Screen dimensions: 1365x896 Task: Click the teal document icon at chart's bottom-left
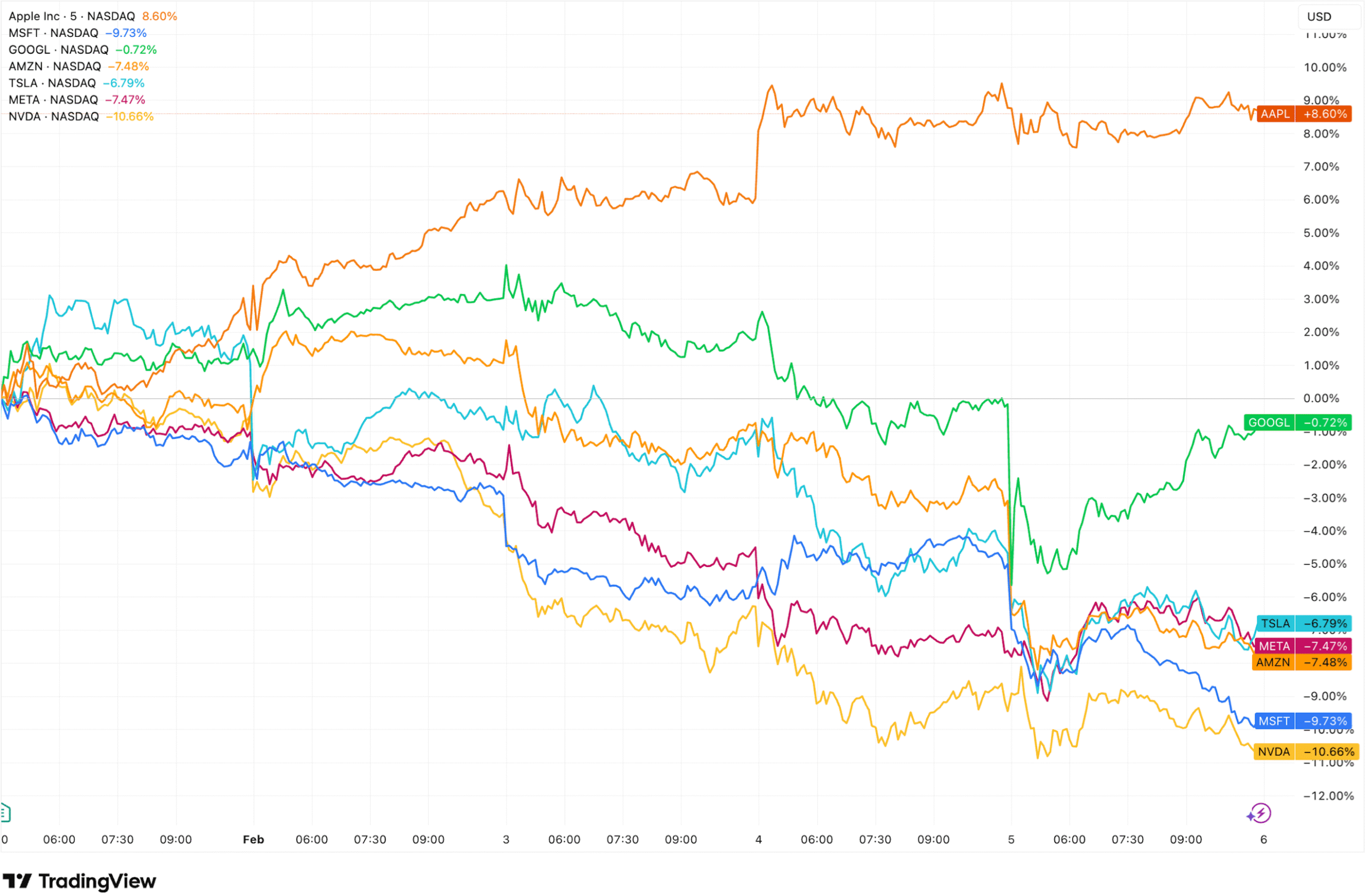coord(5,812)
